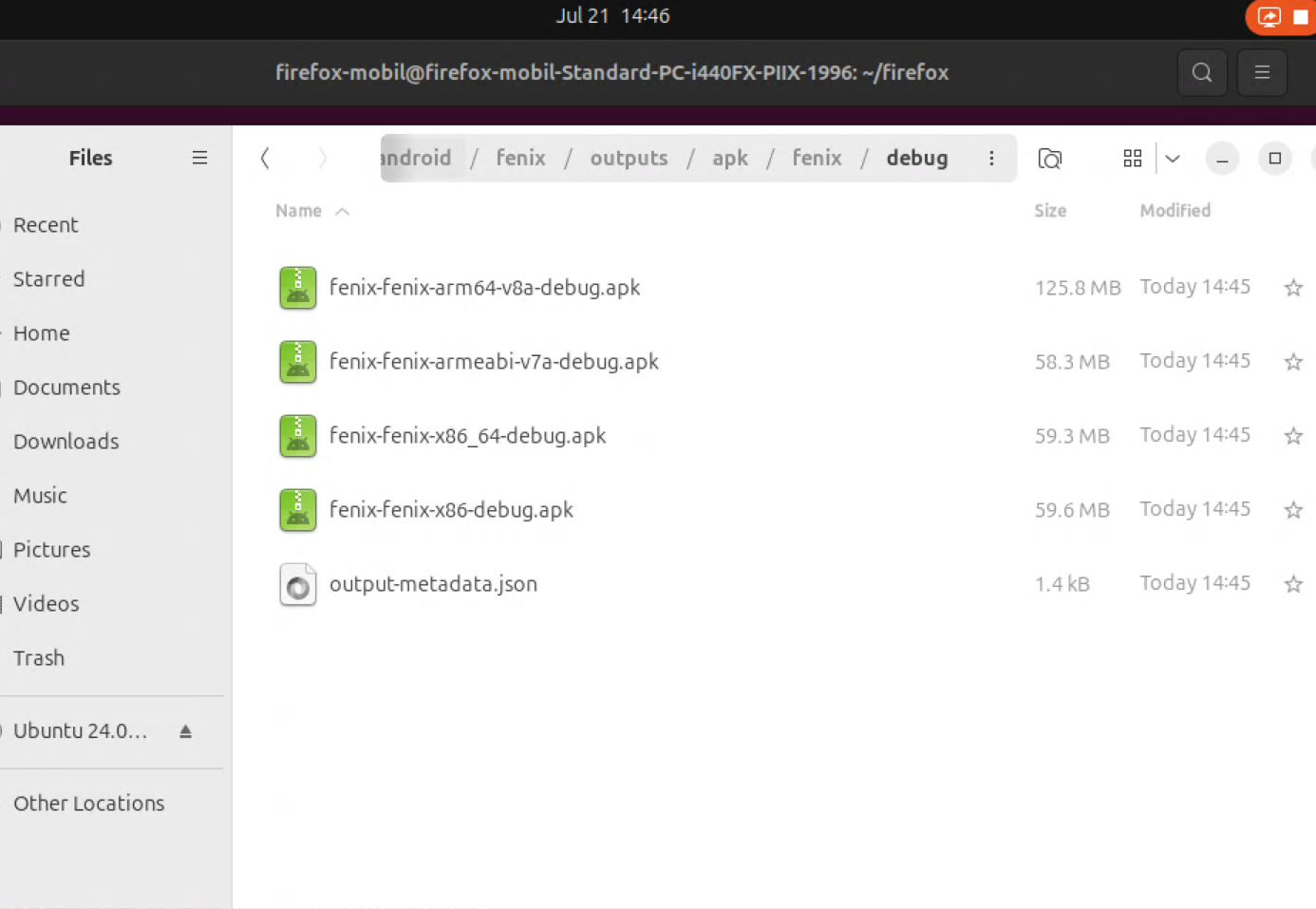Expand the view options chevron

(x=1173, y=159)
